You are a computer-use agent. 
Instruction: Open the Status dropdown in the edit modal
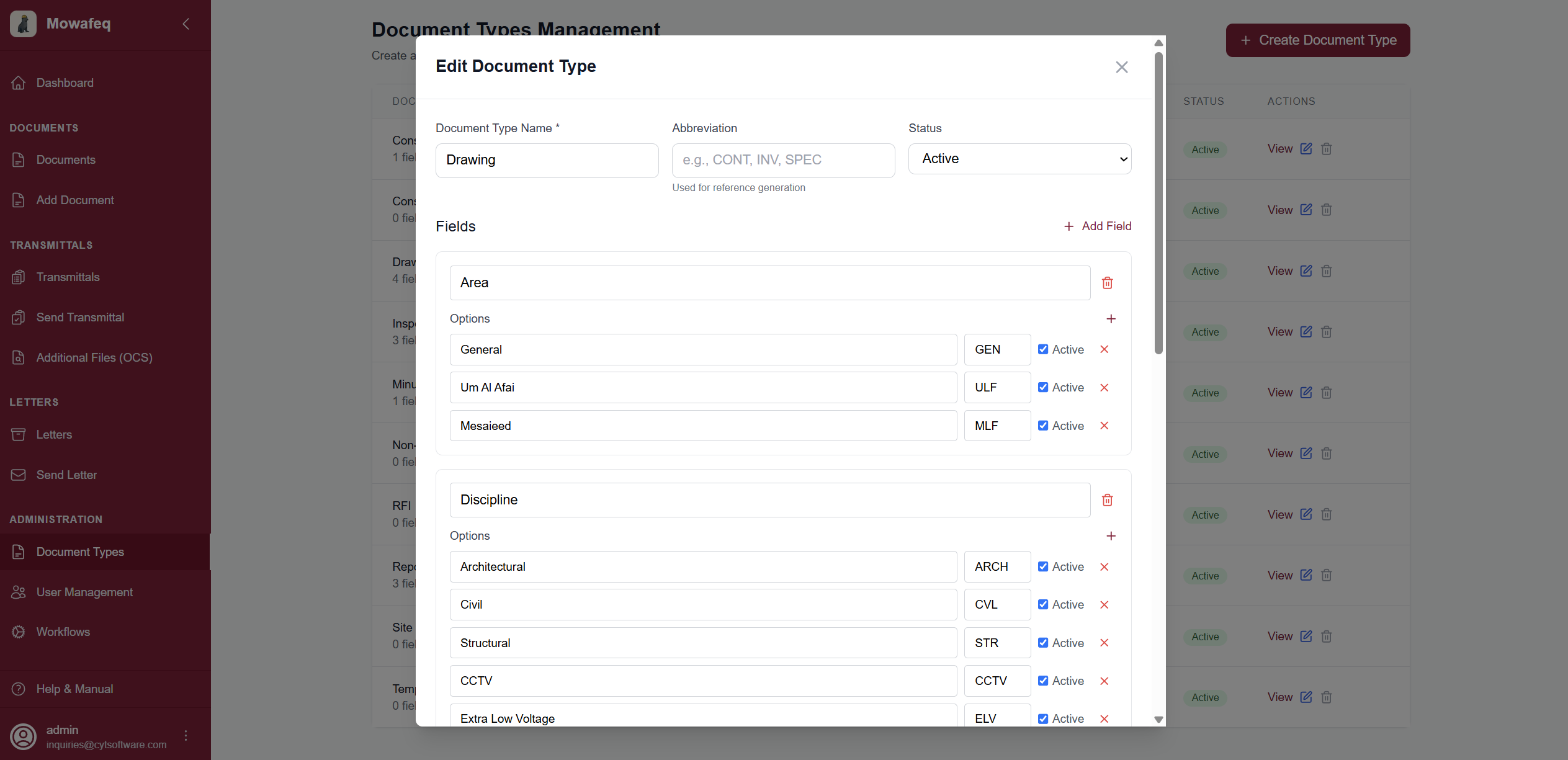tap(1019, 159)
